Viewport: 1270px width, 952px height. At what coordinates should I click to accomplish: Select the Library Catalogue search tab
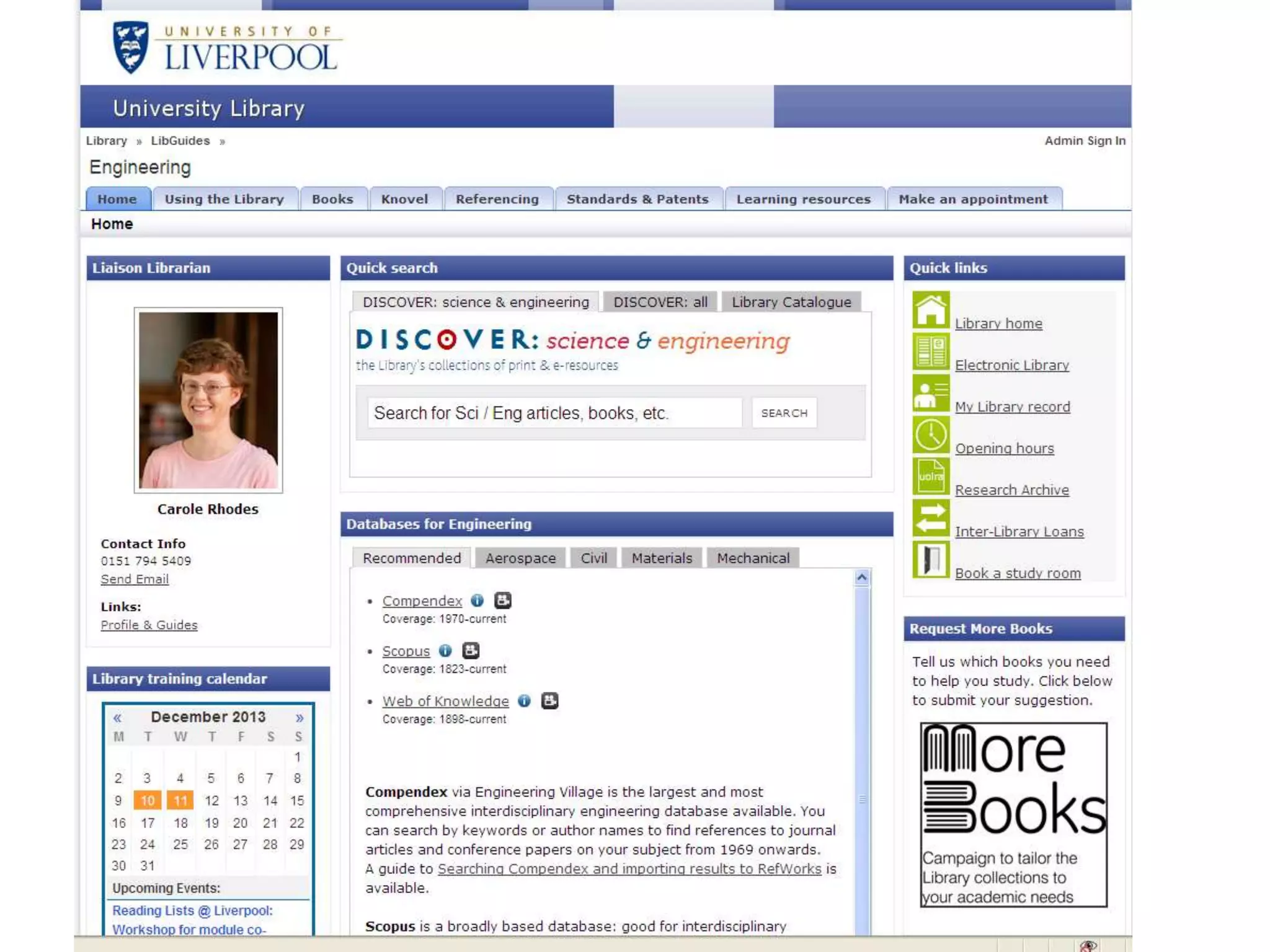(791, 302)
